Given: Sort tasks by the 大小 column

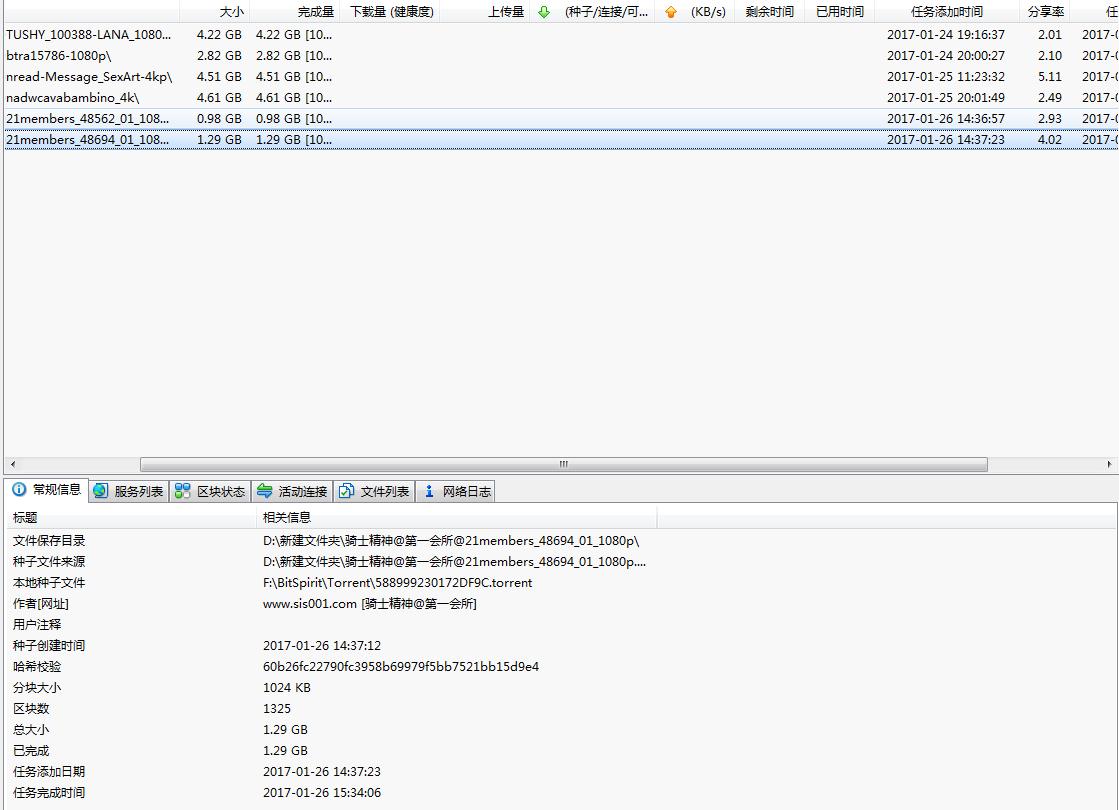Looking at the screenshot, I should (230, 12).
